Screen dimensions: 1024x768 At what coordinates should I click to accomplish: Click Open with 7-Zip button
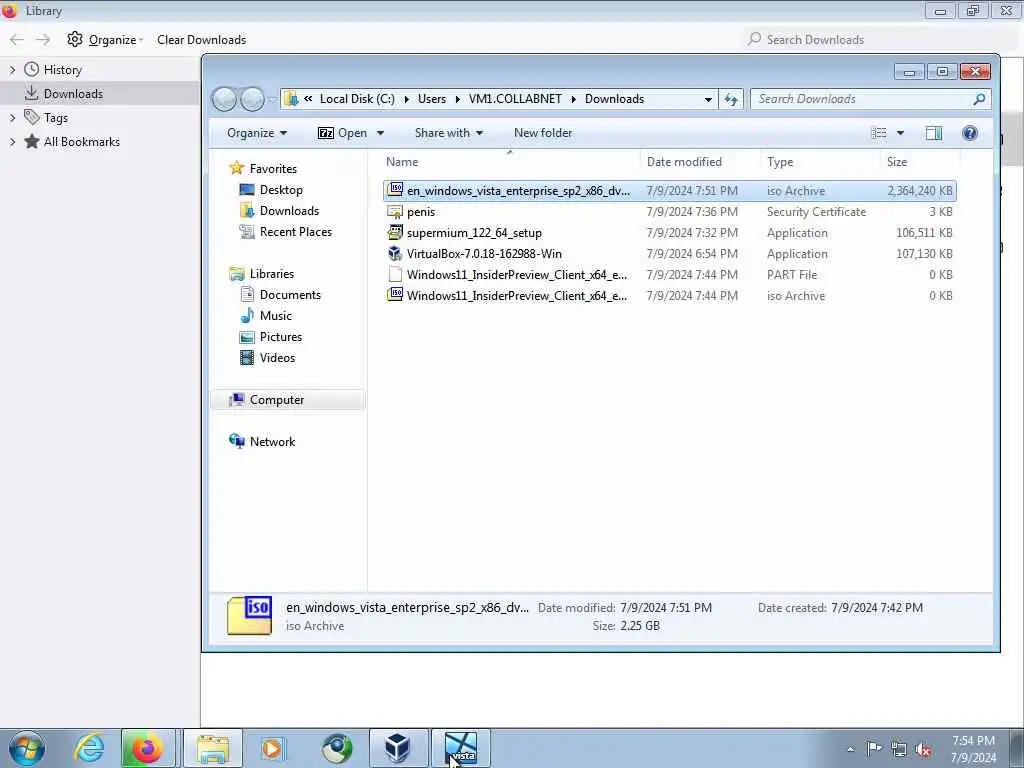(x=342, y=133)
